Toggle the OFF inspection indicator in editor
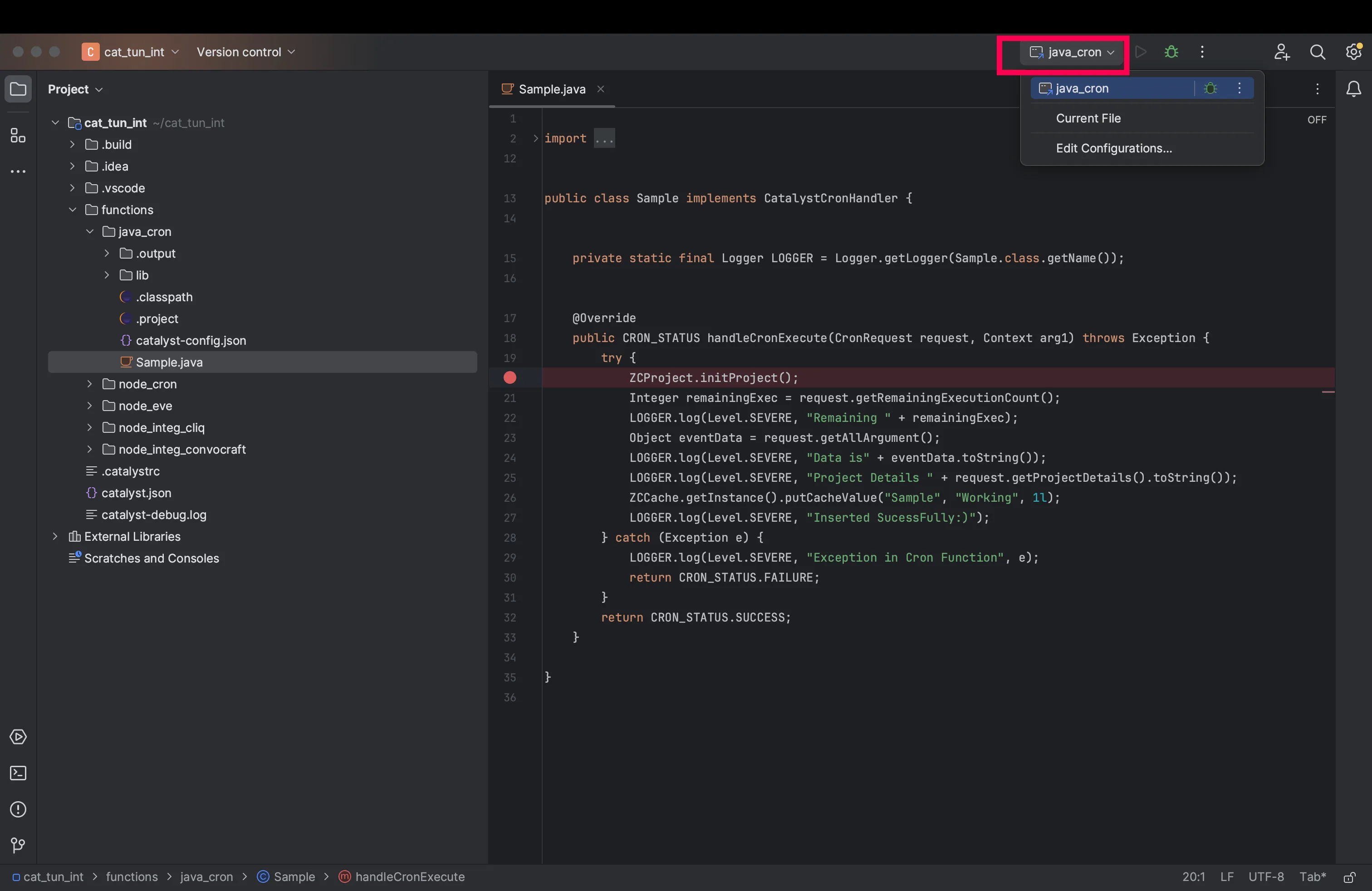The image size is (1372, 891). pos(1317,120)
